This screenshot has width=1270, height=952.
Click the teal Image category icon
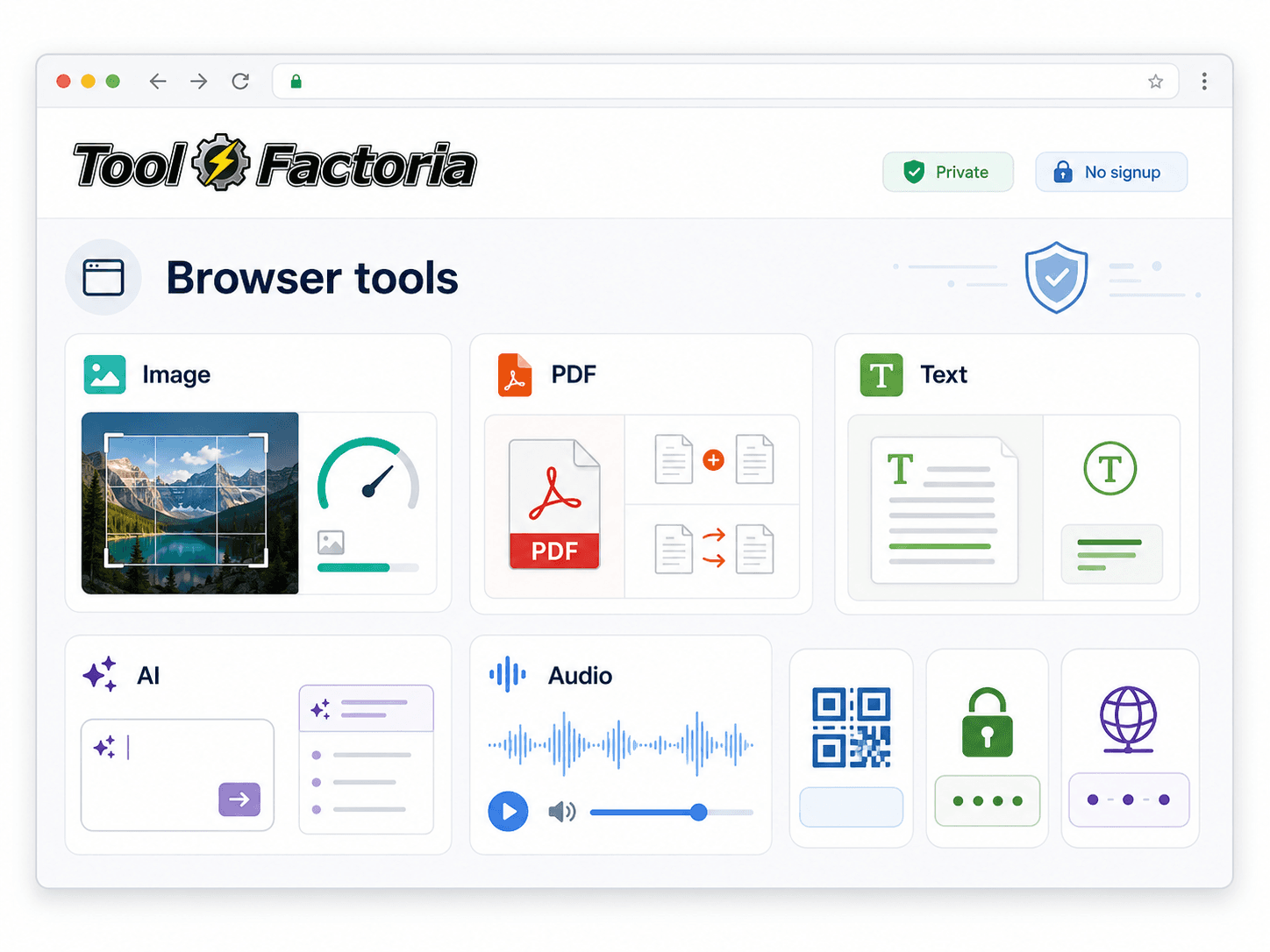tap(105, 374)
